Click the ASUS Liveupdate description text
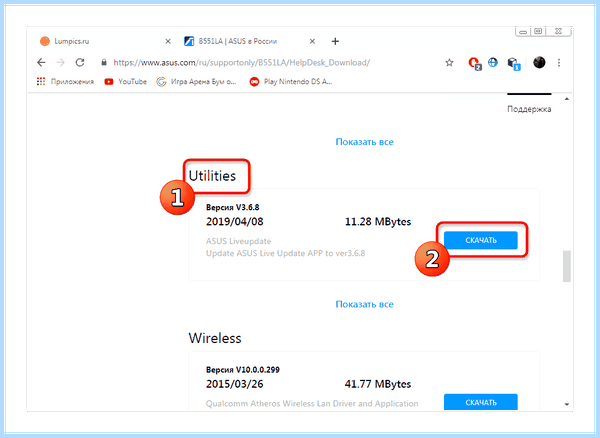Screen dimensions: 600x438 pos(238,241)
